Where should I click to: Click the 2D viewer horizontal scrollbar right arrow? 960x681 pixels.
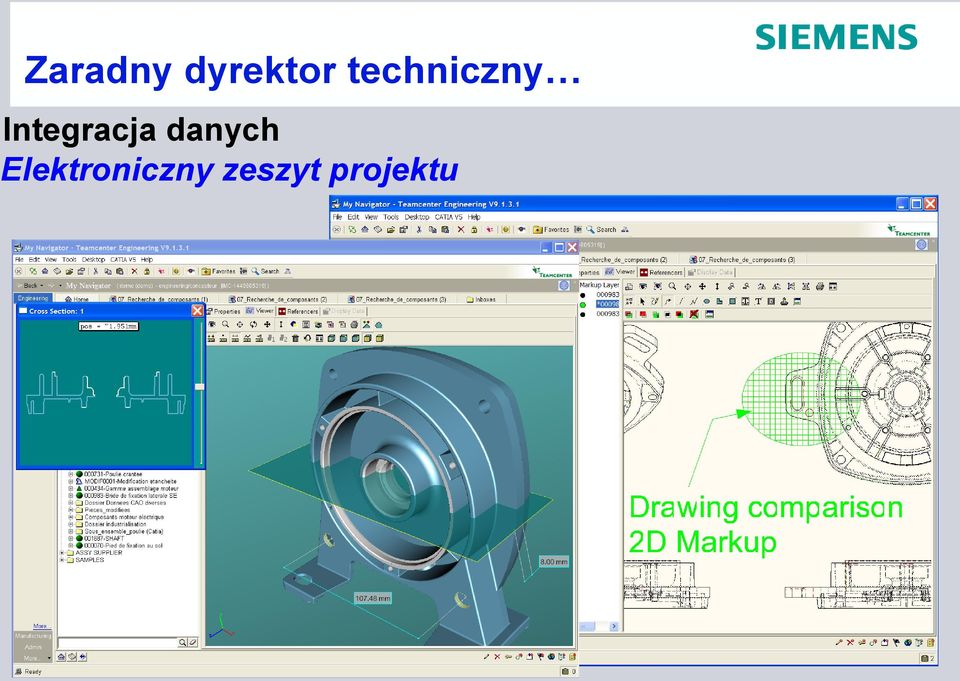614,626
